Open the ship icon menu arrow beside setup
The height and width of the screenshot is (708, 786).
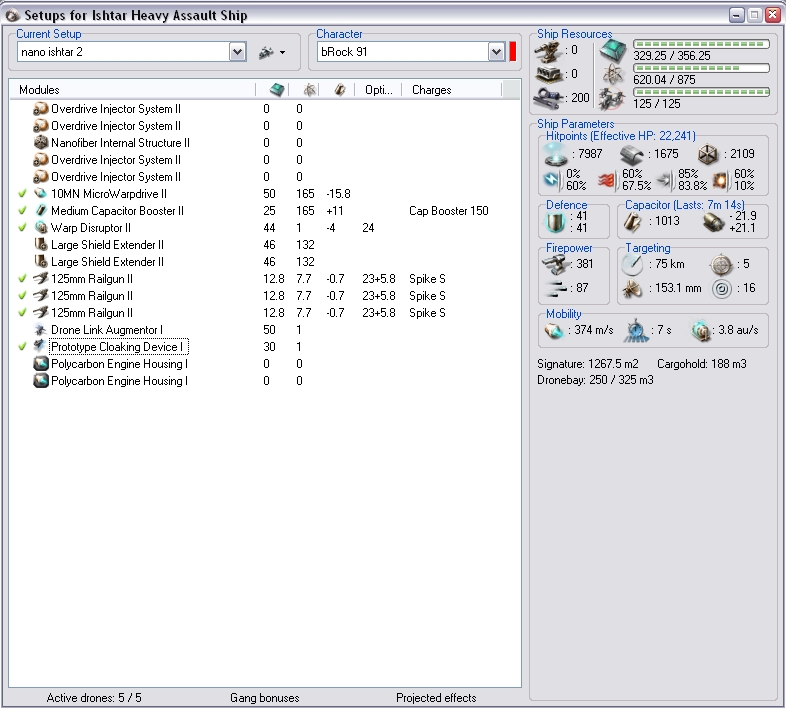coord(283,52)
